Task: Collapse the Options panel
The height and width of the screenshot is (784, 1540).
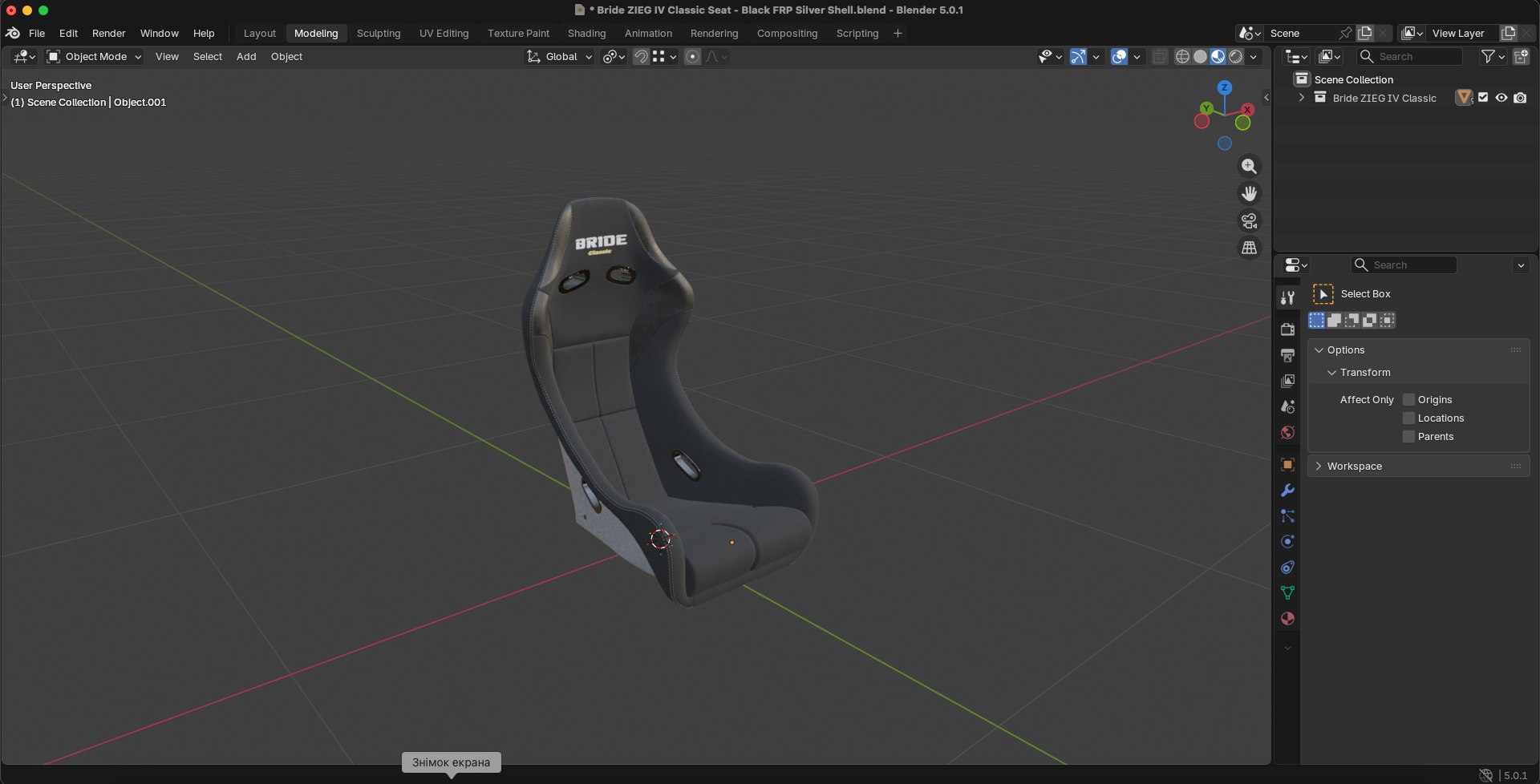Action: pos(1319,350)
